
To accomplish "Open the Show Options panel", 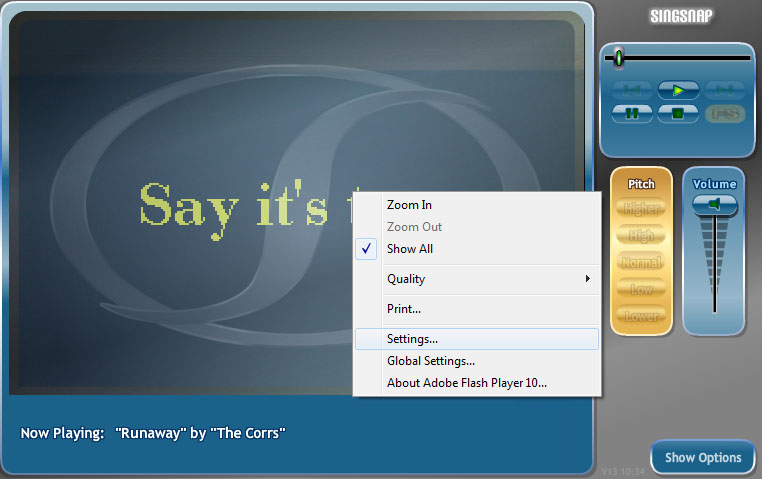I will (703, 457).
